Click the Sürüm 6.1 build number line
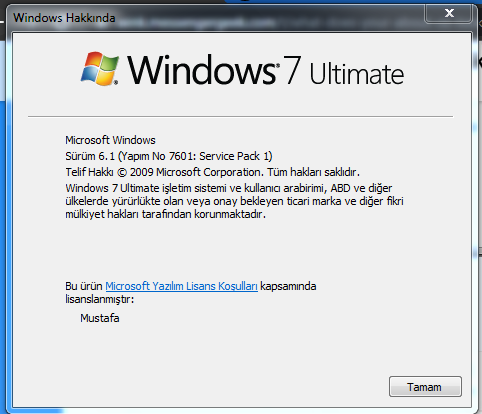Viewport: 482px width, 414px height. [x=169, y=156]
